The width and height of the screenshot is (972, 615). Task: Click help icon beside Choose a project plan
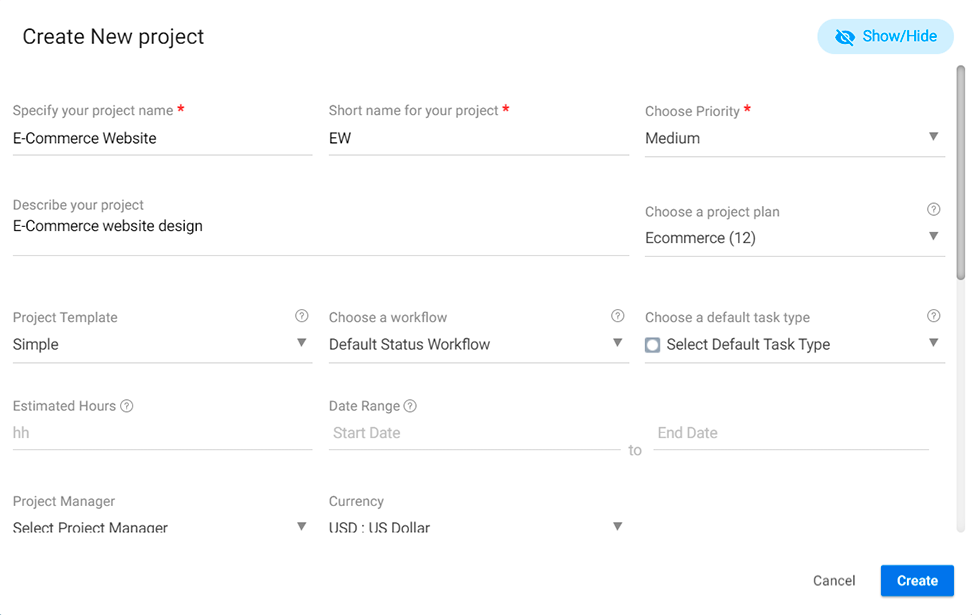point(933,210)
